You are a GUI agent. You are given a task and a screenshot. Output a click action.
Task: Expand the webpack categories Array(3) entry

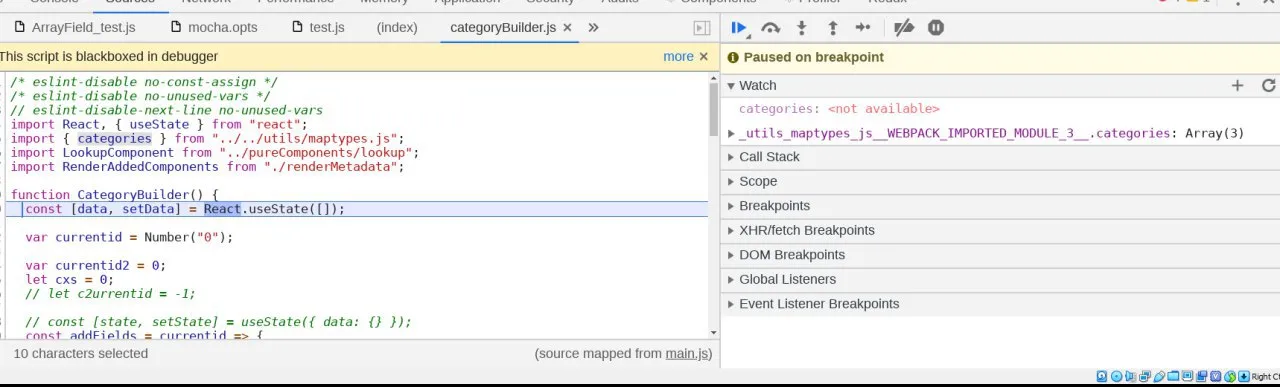(x=986, y=133)
